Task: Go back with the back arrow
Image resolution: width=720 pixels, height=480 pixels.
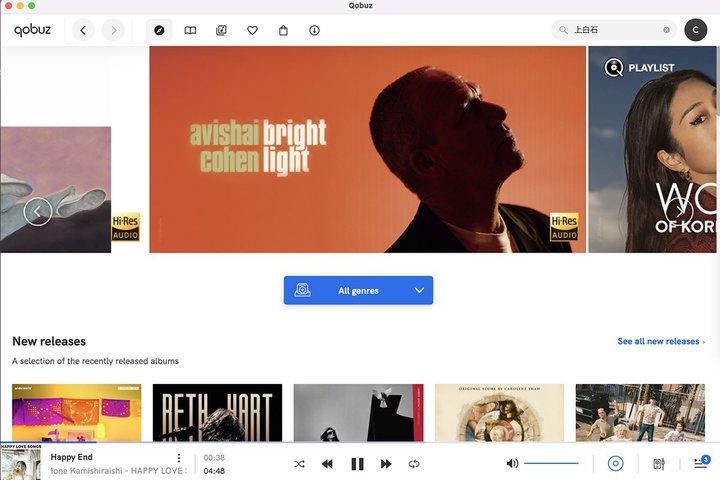Action: click(x=83, y=30)
